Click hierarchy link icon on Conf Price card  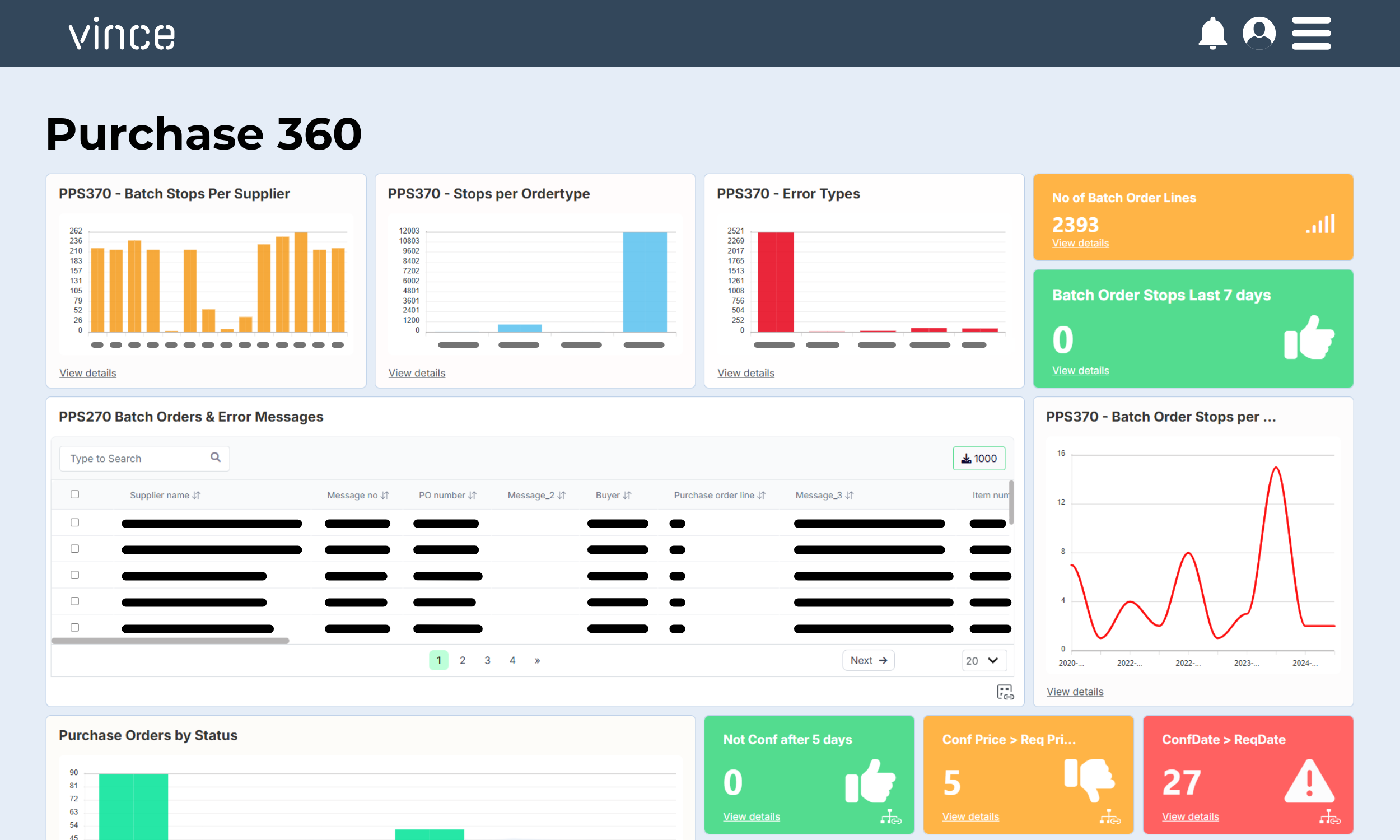pyautogui.click(x=1110, y=817)
